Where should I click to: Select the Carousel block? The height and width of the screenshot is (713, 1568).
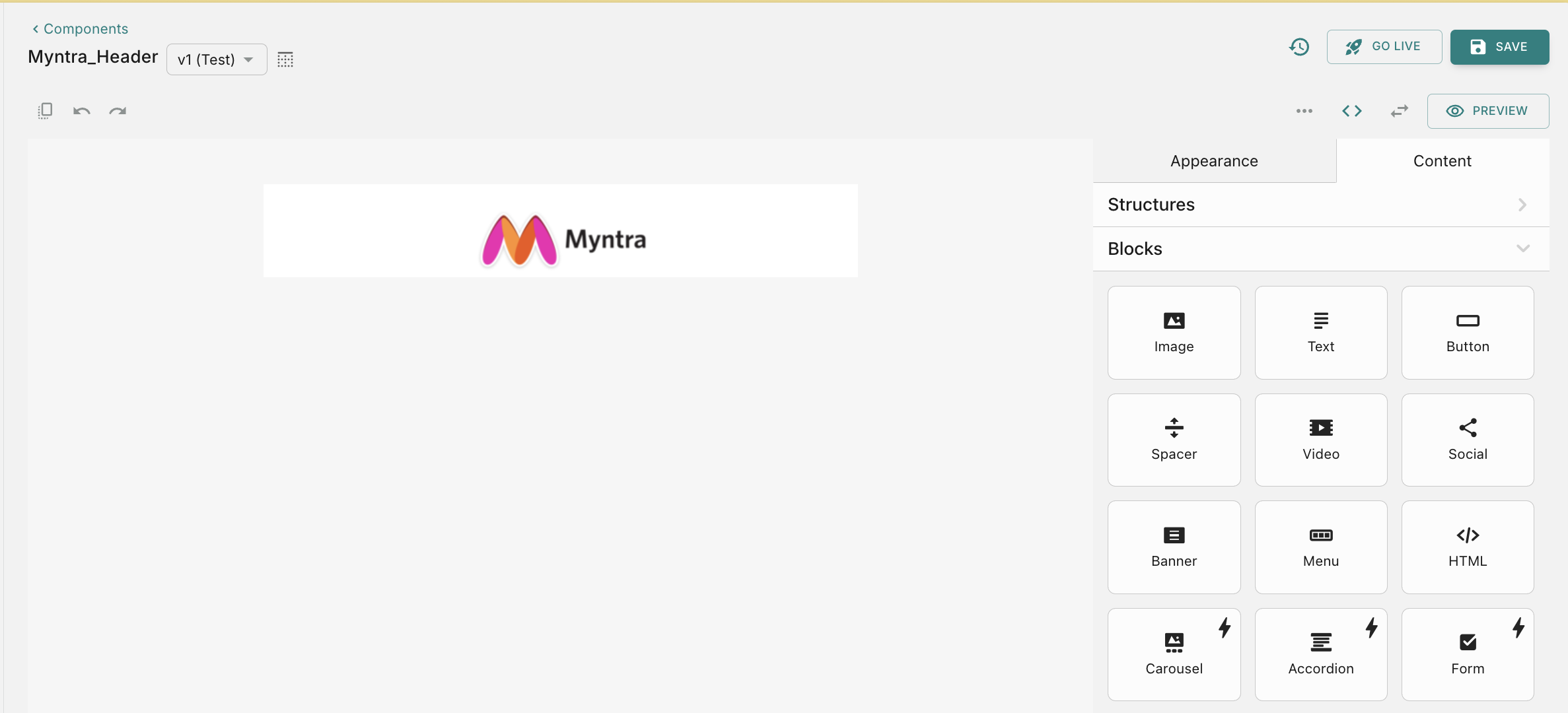click(x=1174, y=654)
